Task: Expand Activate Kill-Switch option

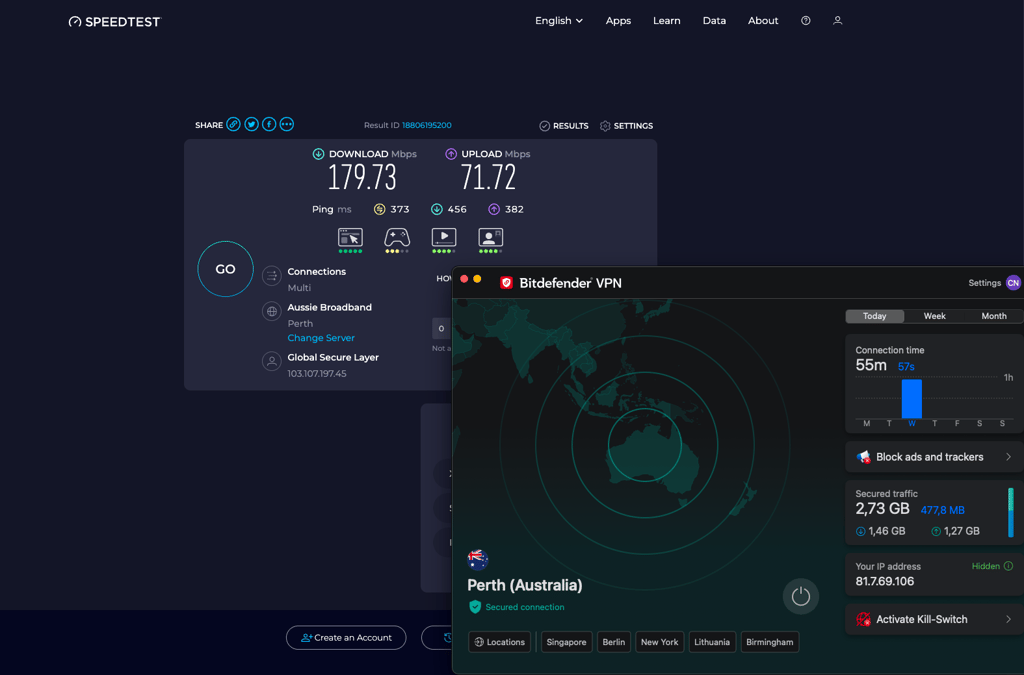Action: pos(935,620)
